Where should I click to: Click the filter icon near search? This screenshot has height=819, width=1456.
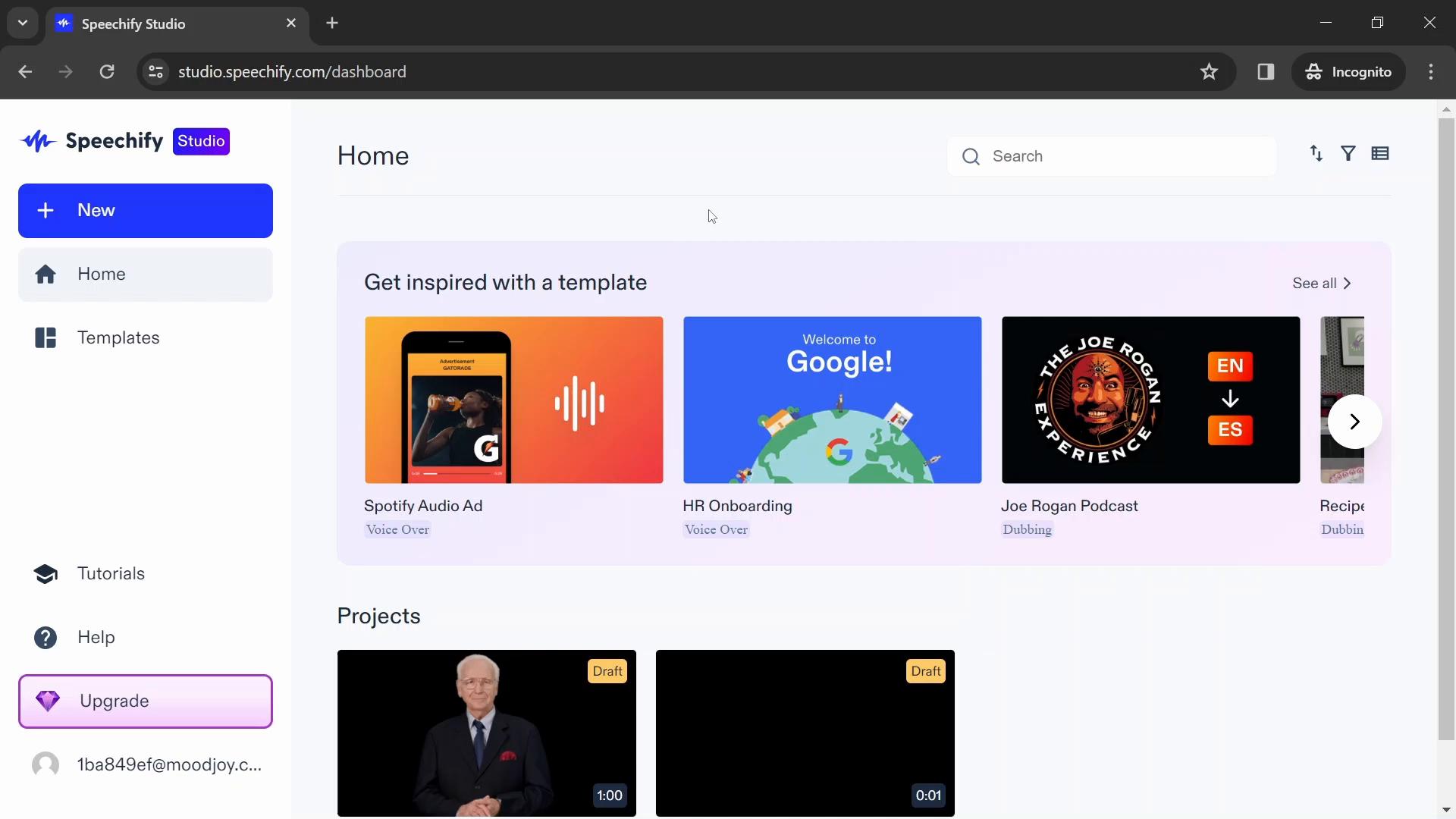point(1348,153)
